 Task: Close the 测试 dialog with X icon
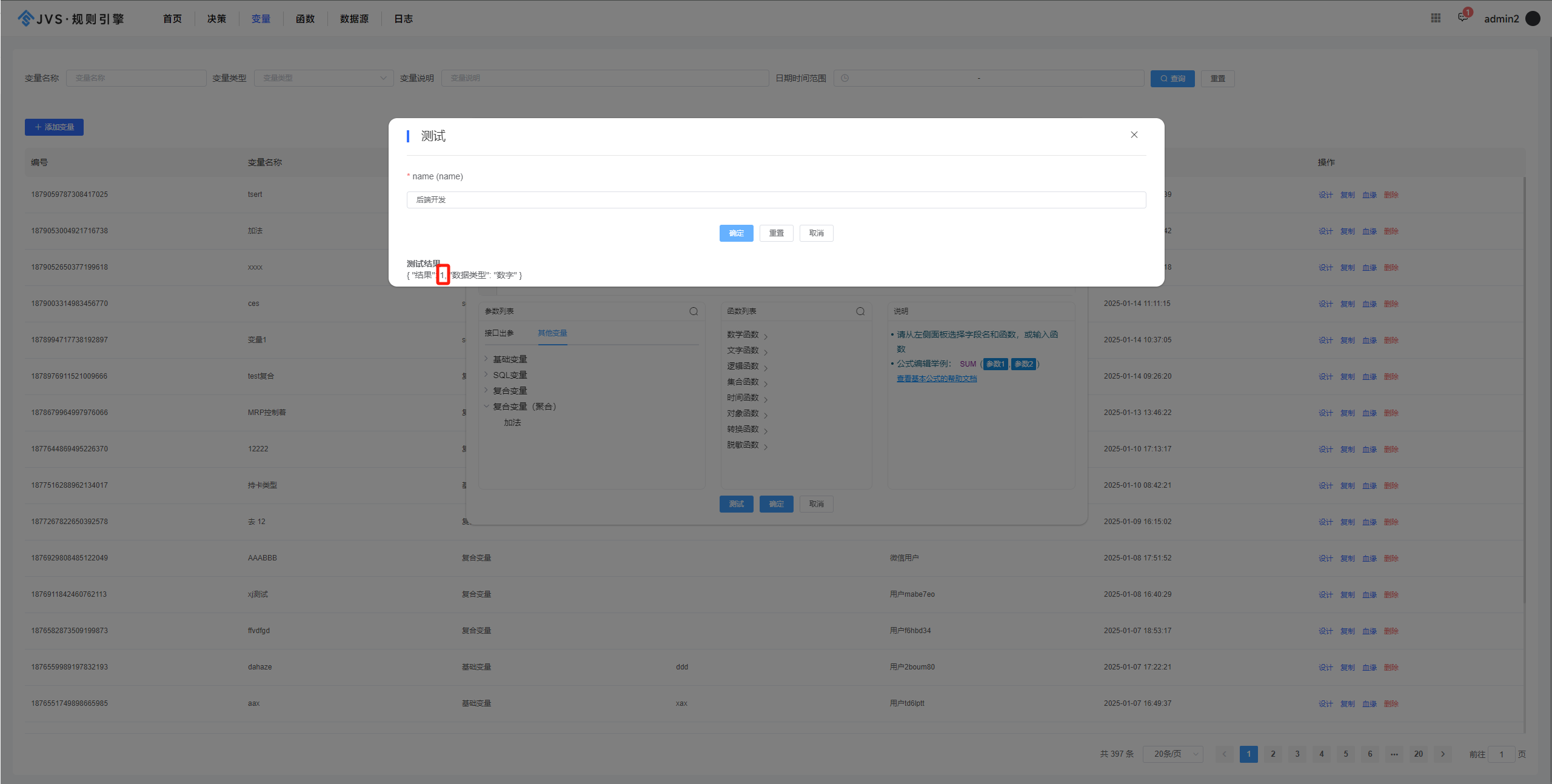point(1134,135)
